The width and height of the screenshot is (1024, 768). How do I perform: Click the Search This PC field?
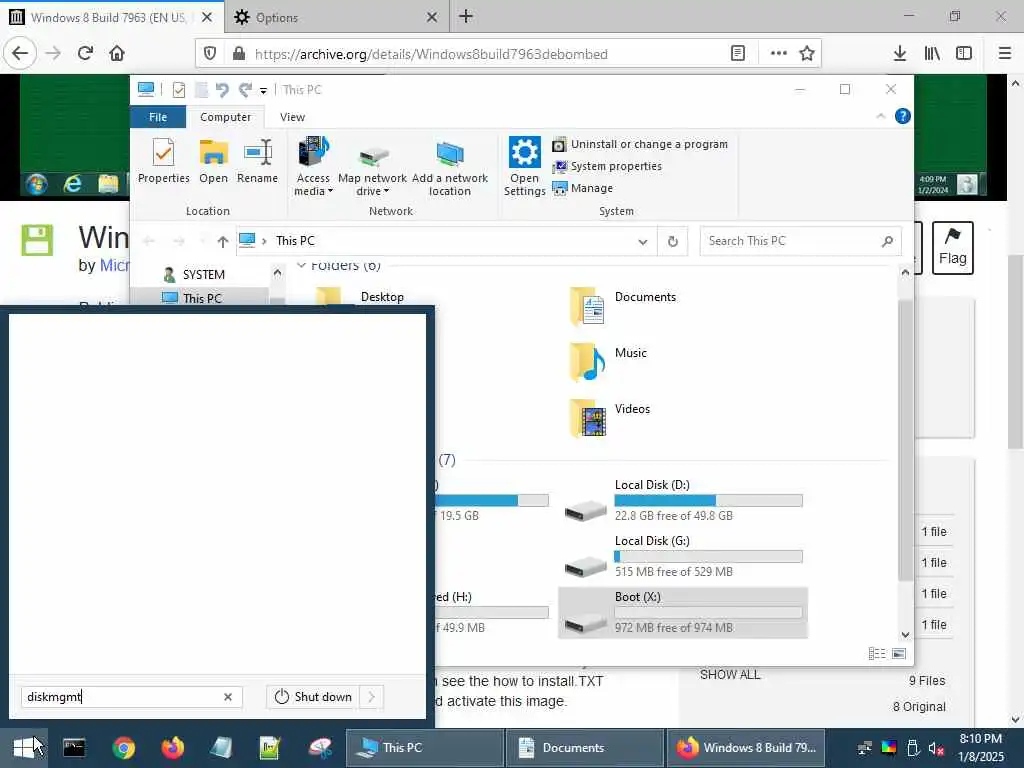(x=801, y=241)
